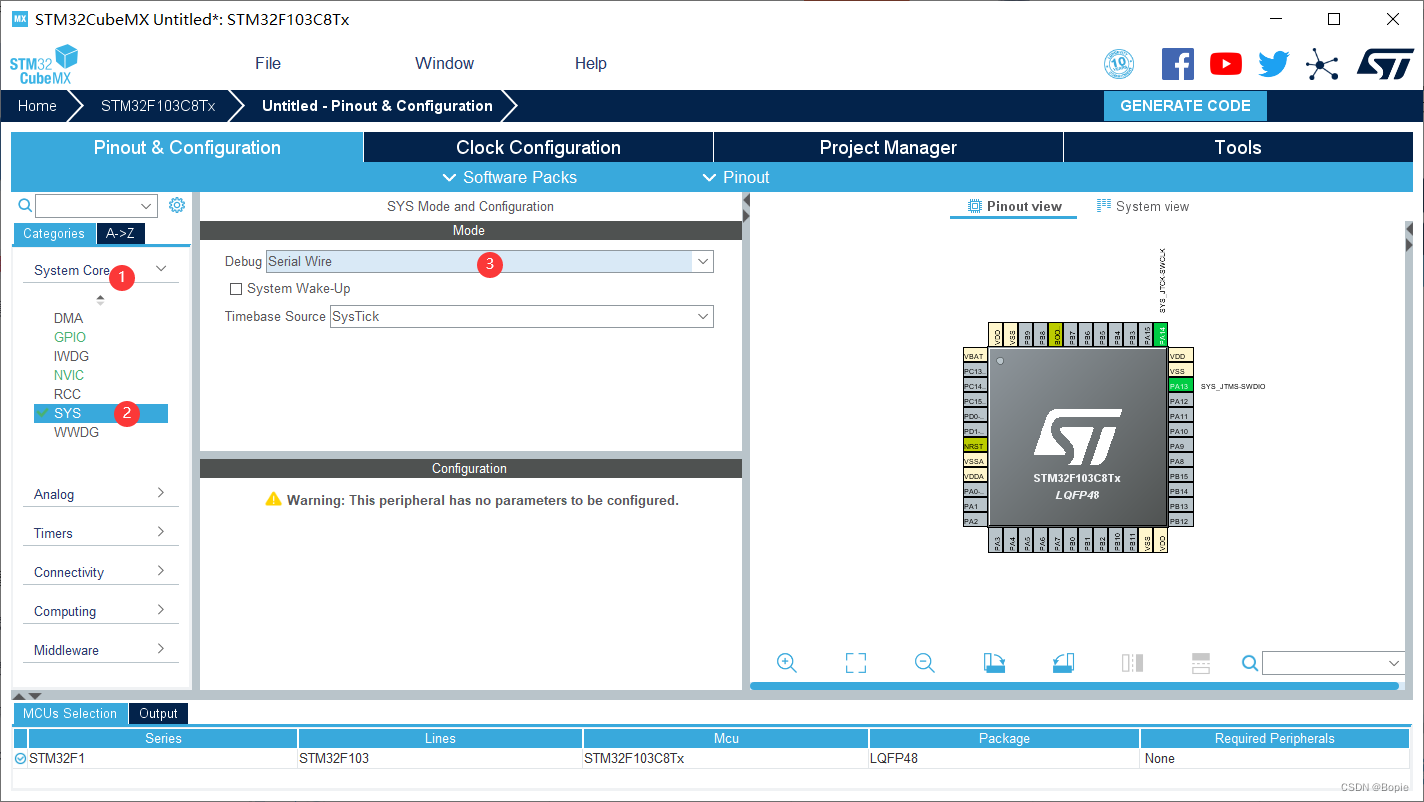Rotate the chip clockwise
Screen dimensions: 1424x802
pyautogui.click(x=994, y=662)
